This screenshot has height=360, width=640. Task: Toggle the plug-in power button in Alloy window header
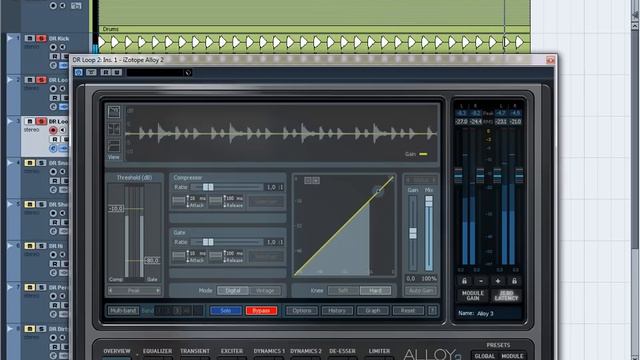(x=78, y=72)
